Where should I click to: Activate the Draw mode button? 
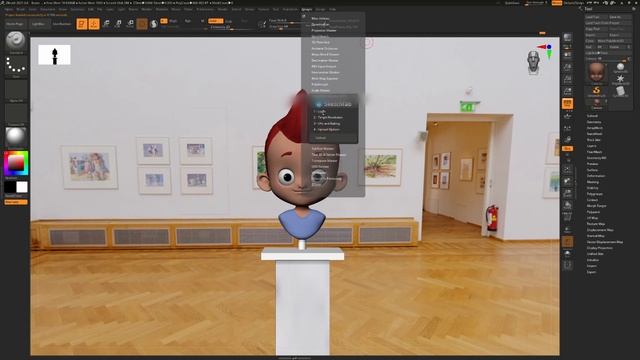tap(94, 24)
